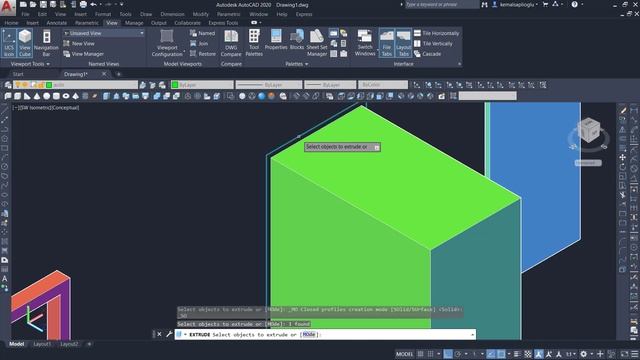Add a new drawing tab
Viewport: 640px width, 360px height.
tap(119, 74)
